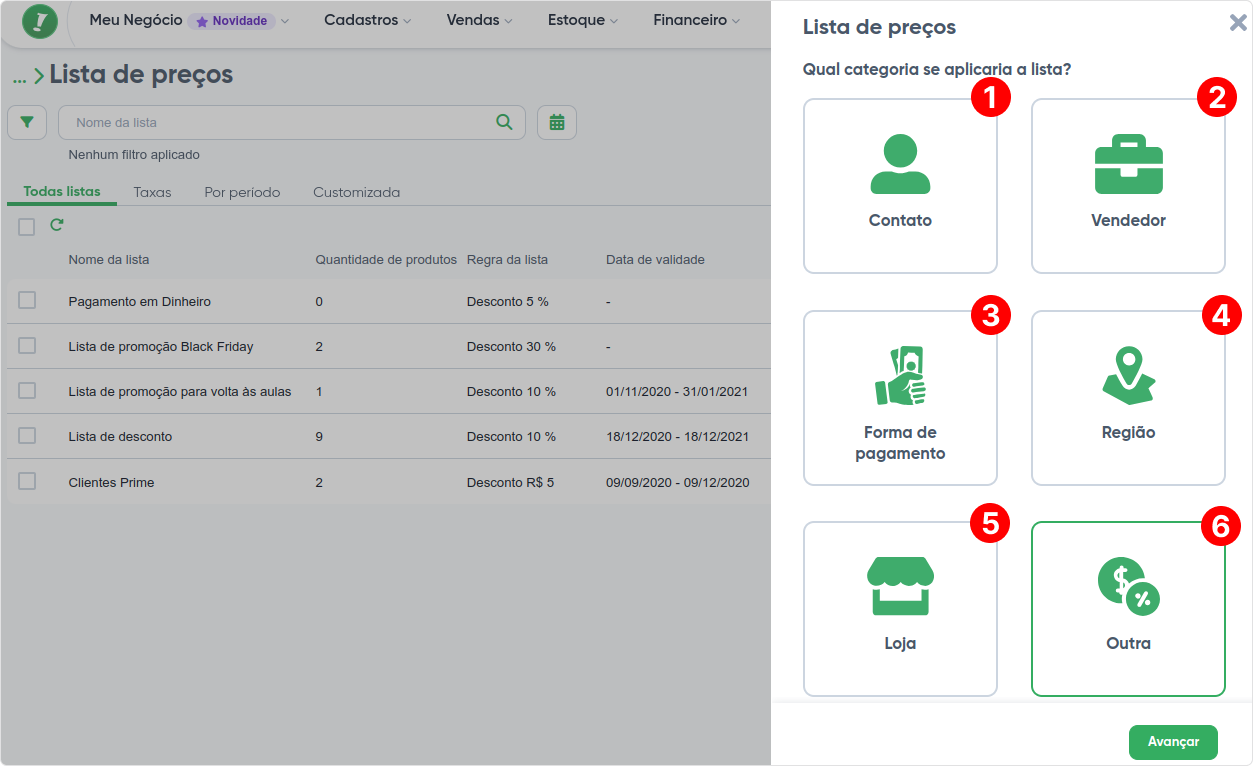This screenshot has height=766, width=1253.
Task: Click the Desconto 30 % rule cell
Action: click(x=511, y=346)
